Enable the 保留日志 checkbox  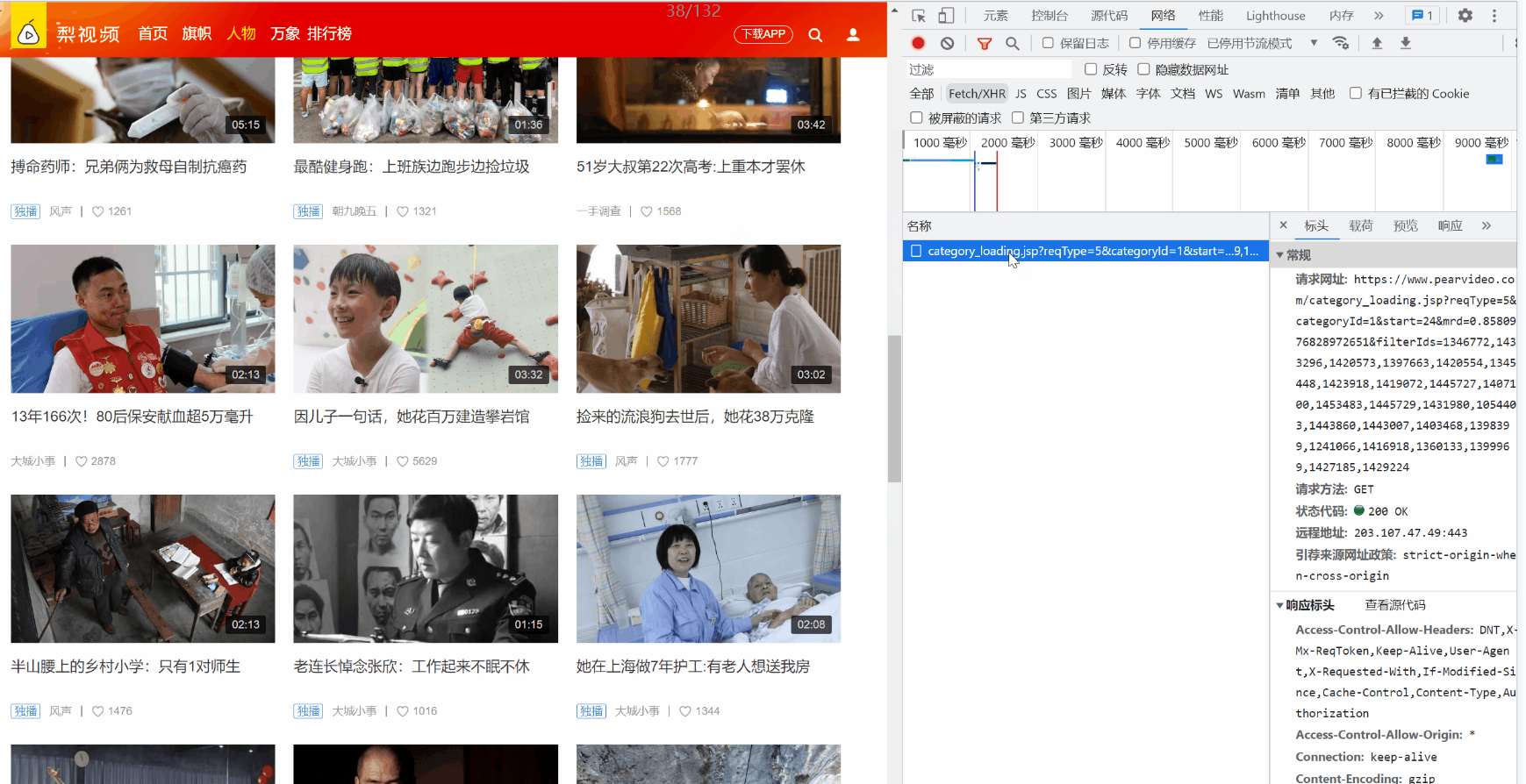coord(1048,43)
